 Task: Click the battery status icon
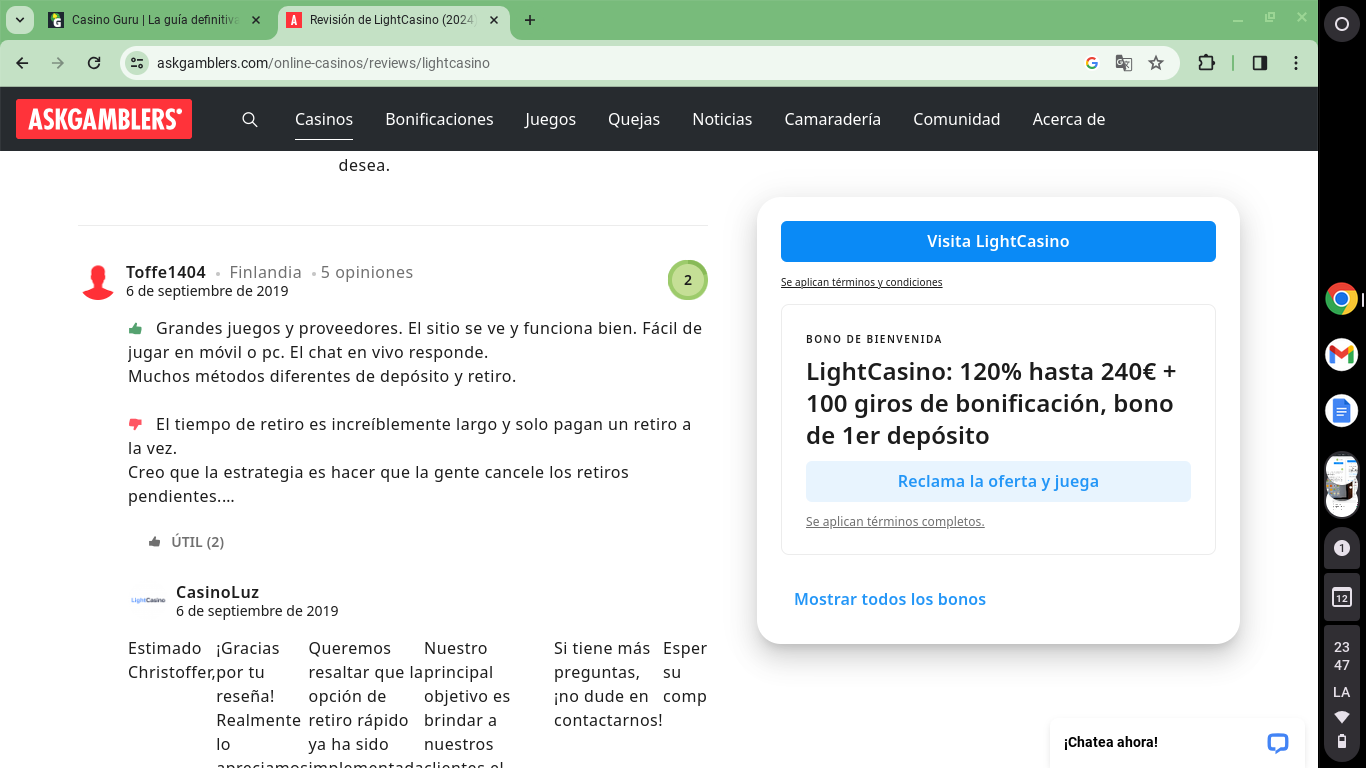1342,741
